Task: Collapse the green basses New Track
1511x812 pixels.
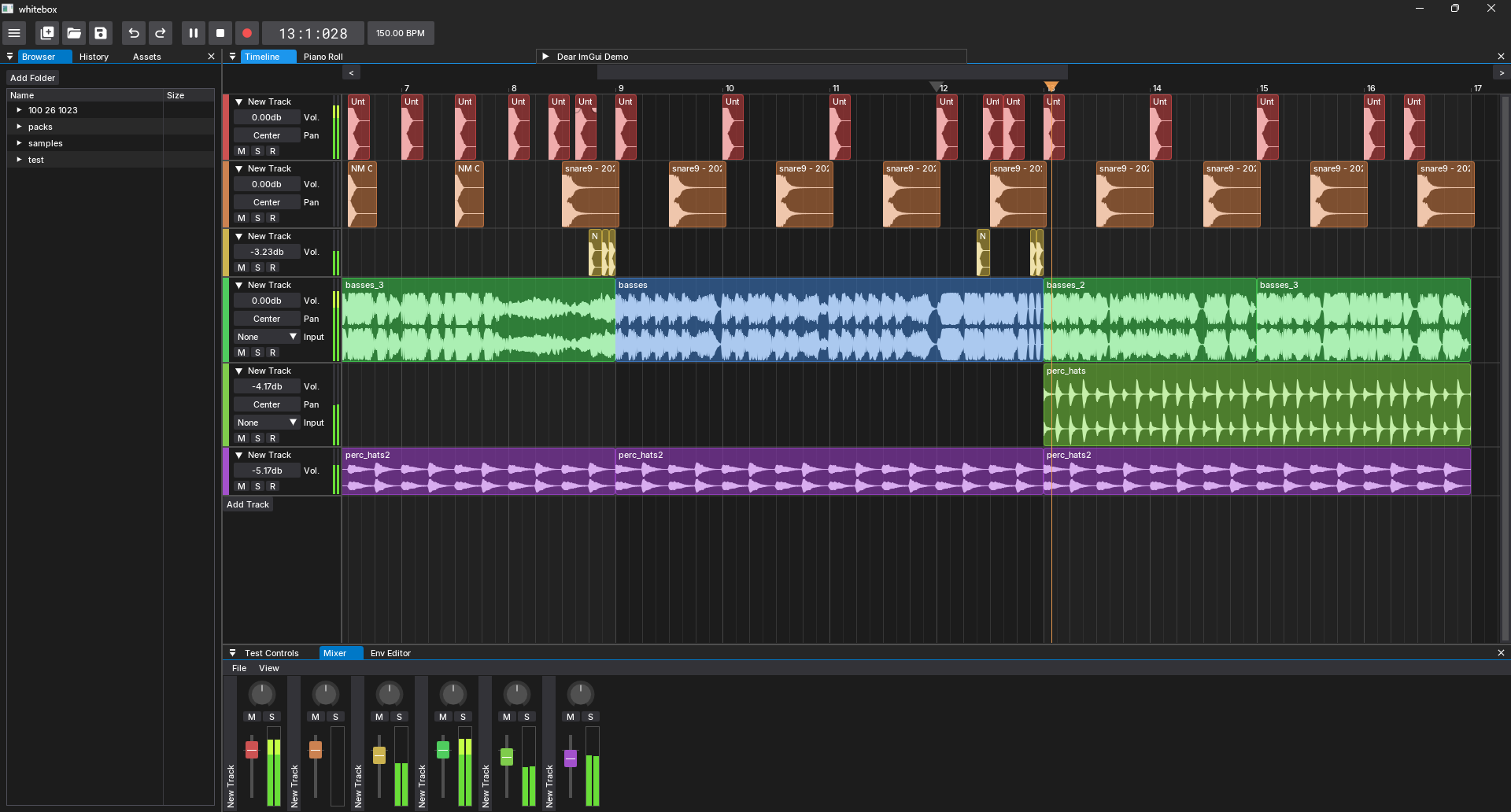Action: 239,285
